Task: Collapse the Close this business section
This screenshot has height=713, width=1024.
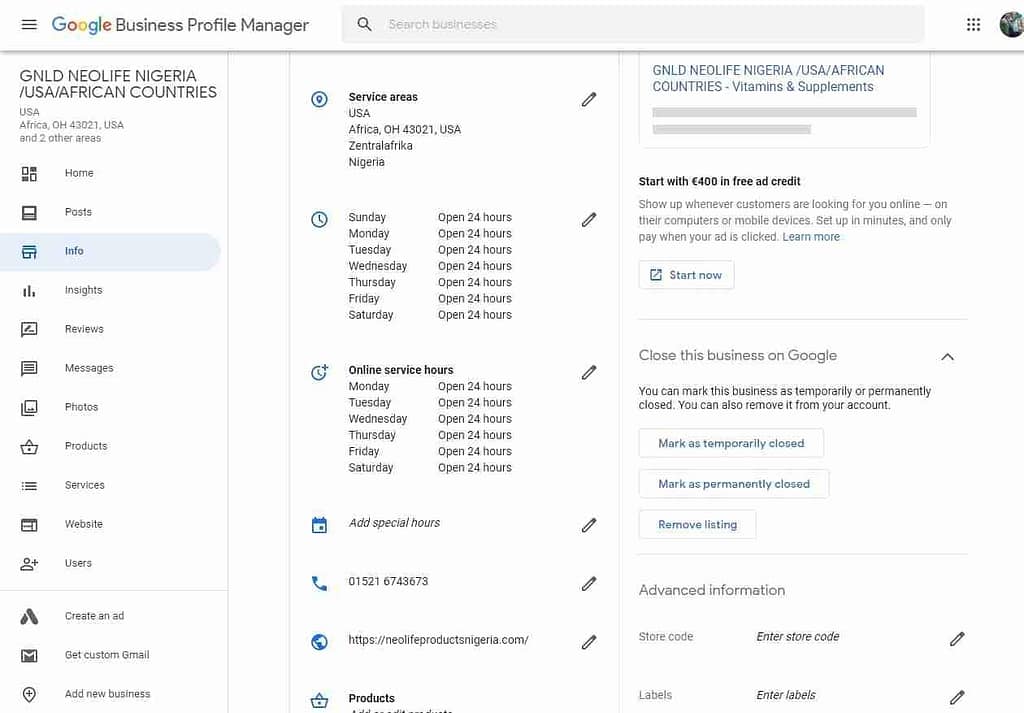Action: click(946, 356)
